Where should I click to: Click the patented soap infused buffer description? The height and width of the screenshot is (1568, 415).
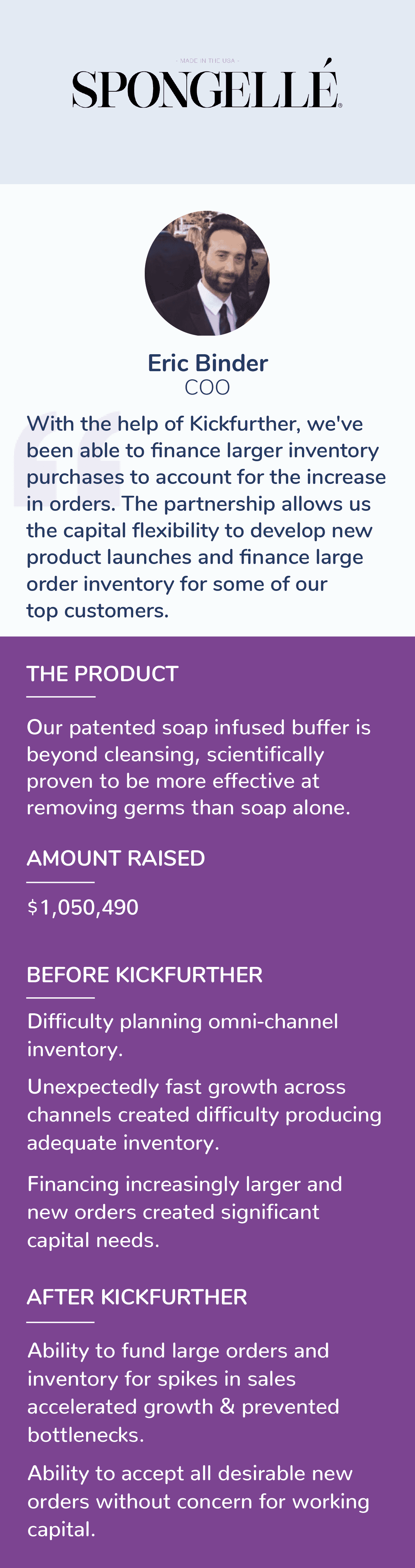pos(198,767)
